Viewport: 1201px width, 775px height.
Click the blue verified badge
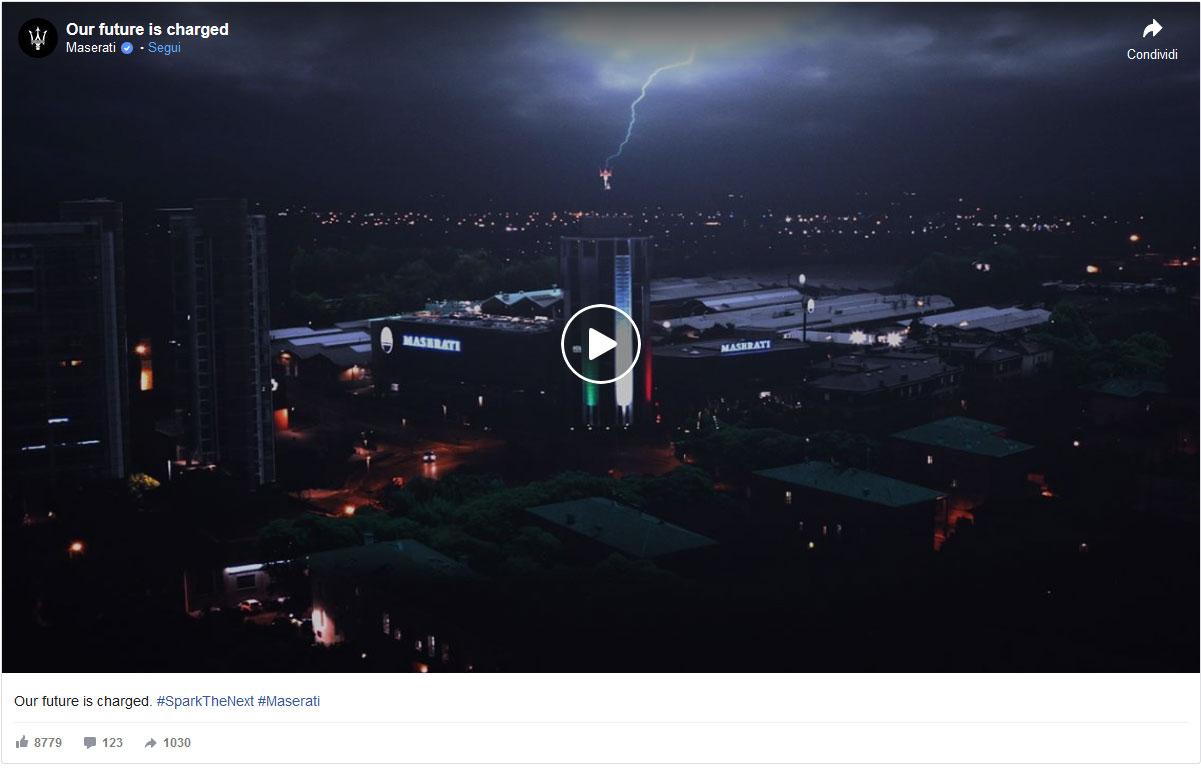click(127, 47)
